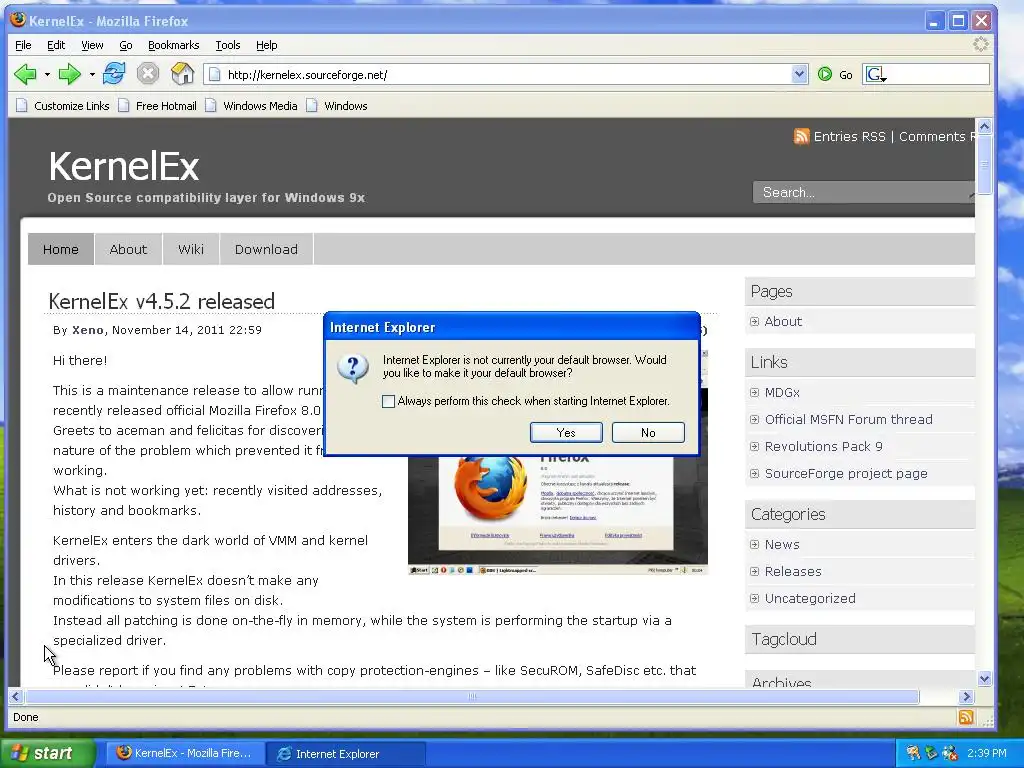Click the question mark dialog icon
Screen dimensions: 1024x768
click(x=353, y=368)
